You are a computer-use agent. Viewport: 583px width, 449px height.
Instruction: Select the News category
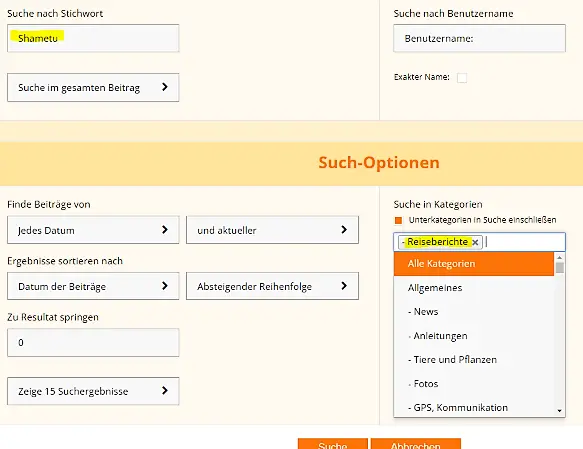pos(474,311)
